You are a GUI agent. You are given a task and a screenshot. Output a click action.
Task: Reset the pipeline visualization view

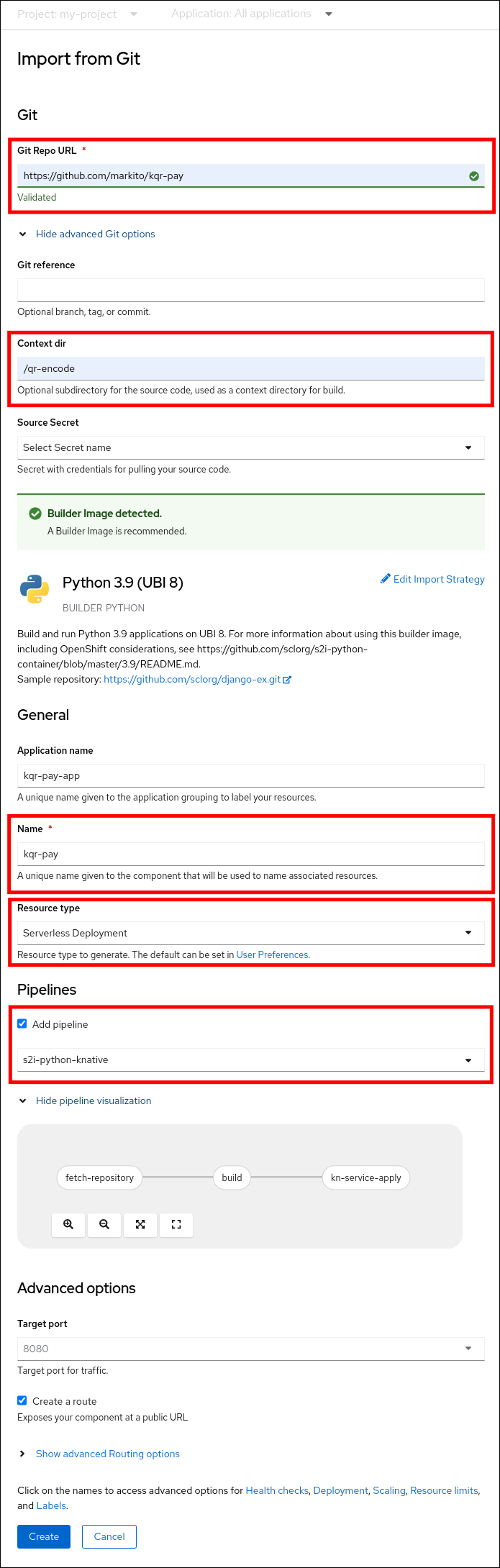[x=176, y=1225]
